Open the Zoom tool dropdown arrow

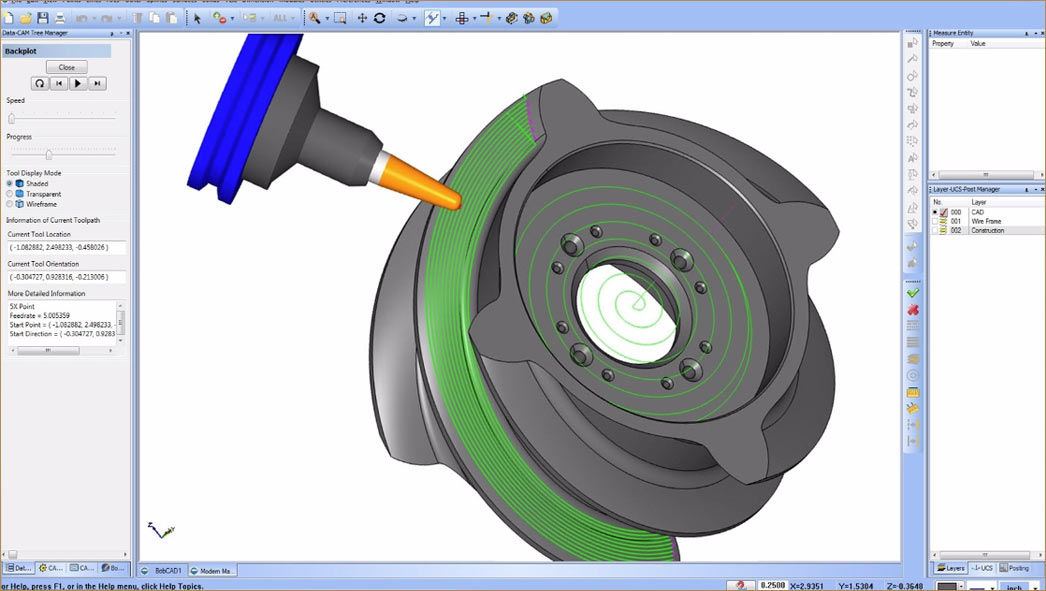[326, 19]
